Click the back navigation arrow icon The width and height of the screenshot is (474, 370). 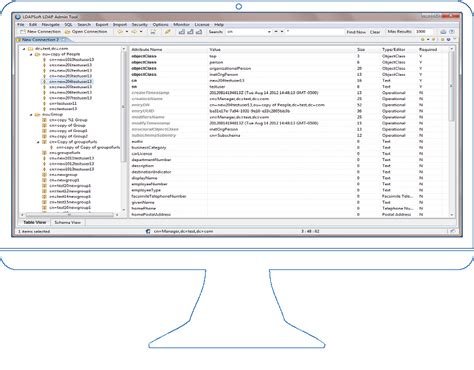pos(120,32)
